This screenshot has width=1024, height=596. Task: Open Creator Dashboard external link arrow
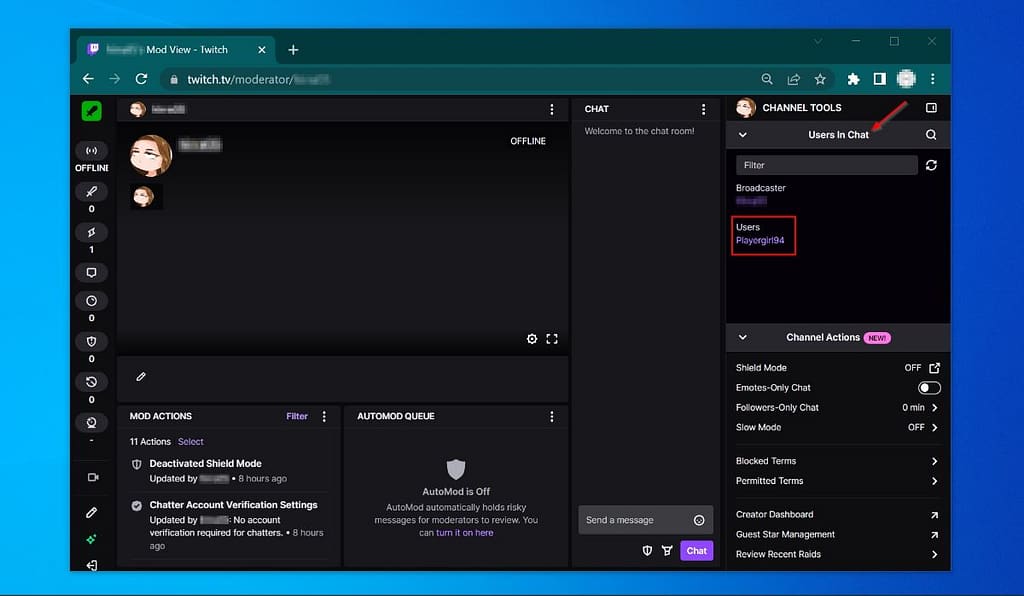click(935, 514)
